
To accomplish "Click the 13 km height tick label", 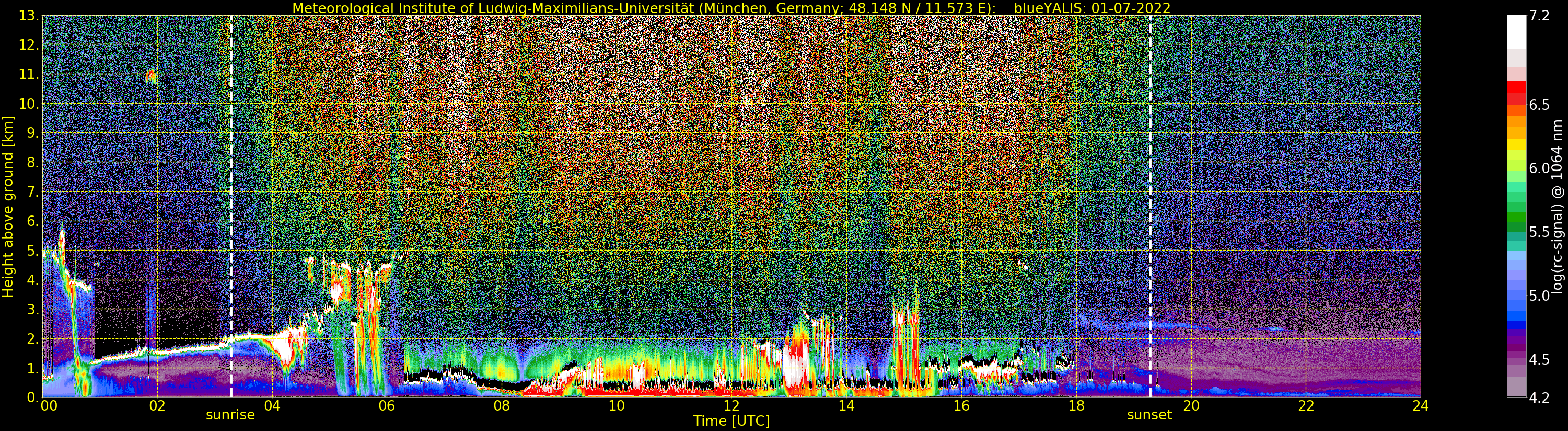I will coord(29,16).
